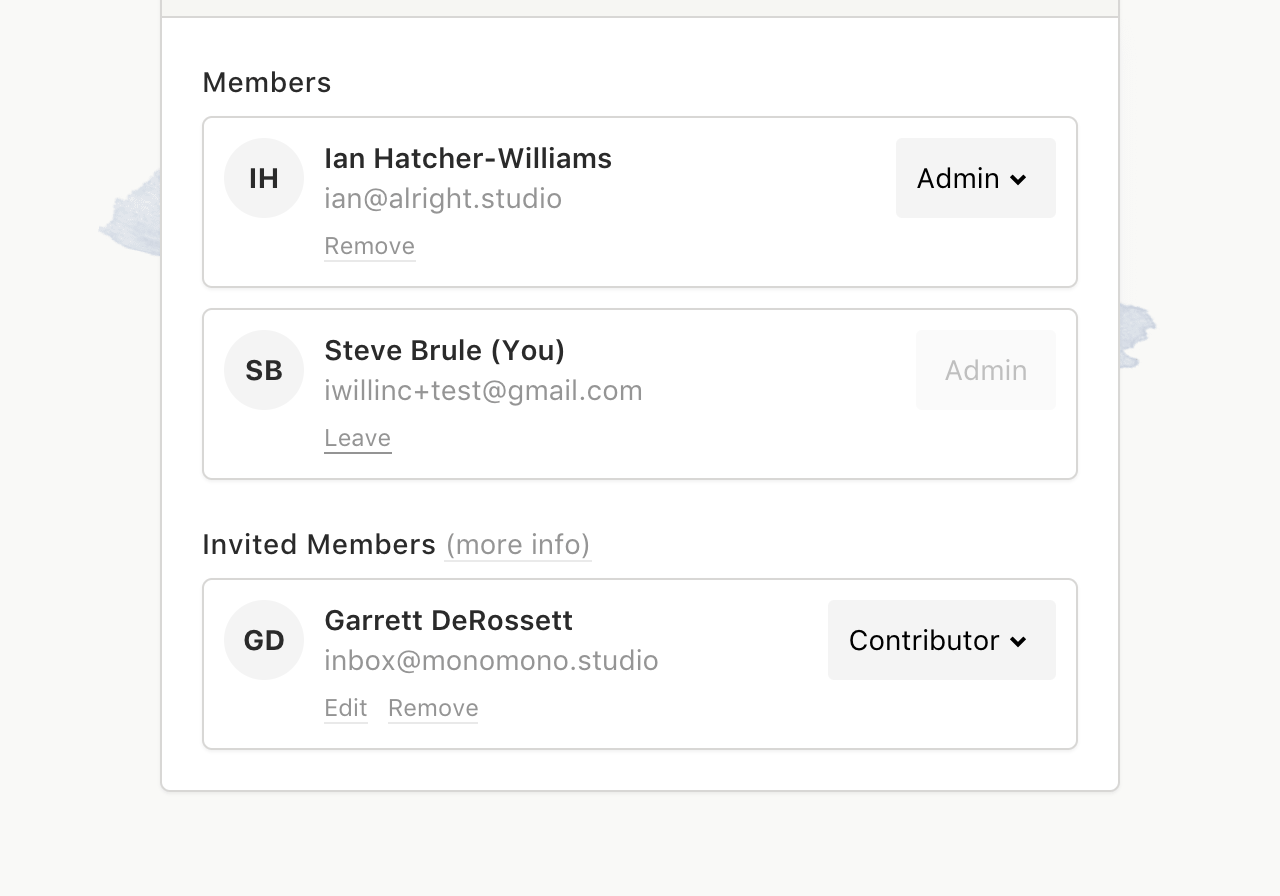Screen dimensions: 1280x896
Task: Click the GD avatar for Garrett DeRossett
Action: (264, 640)
